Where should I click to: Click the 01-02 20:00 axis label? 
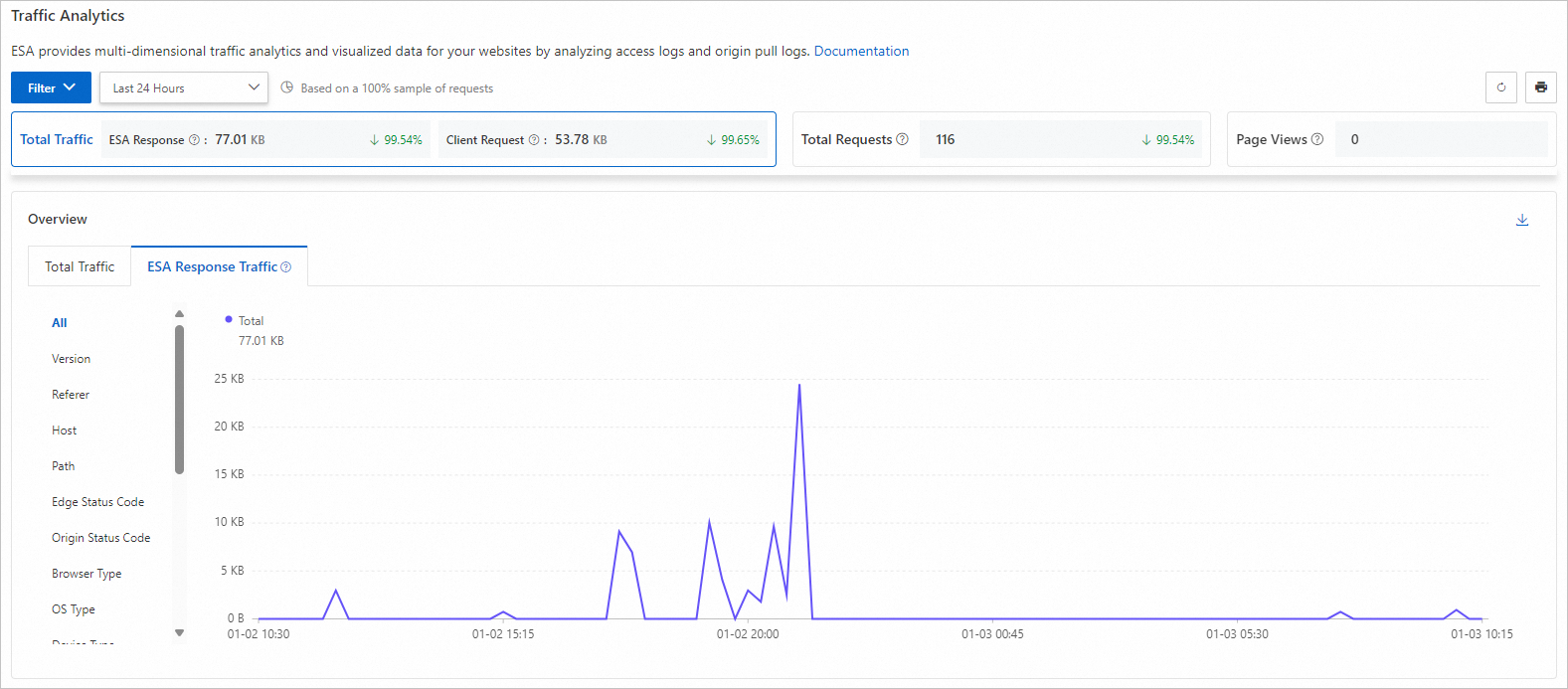coord(748,634)
